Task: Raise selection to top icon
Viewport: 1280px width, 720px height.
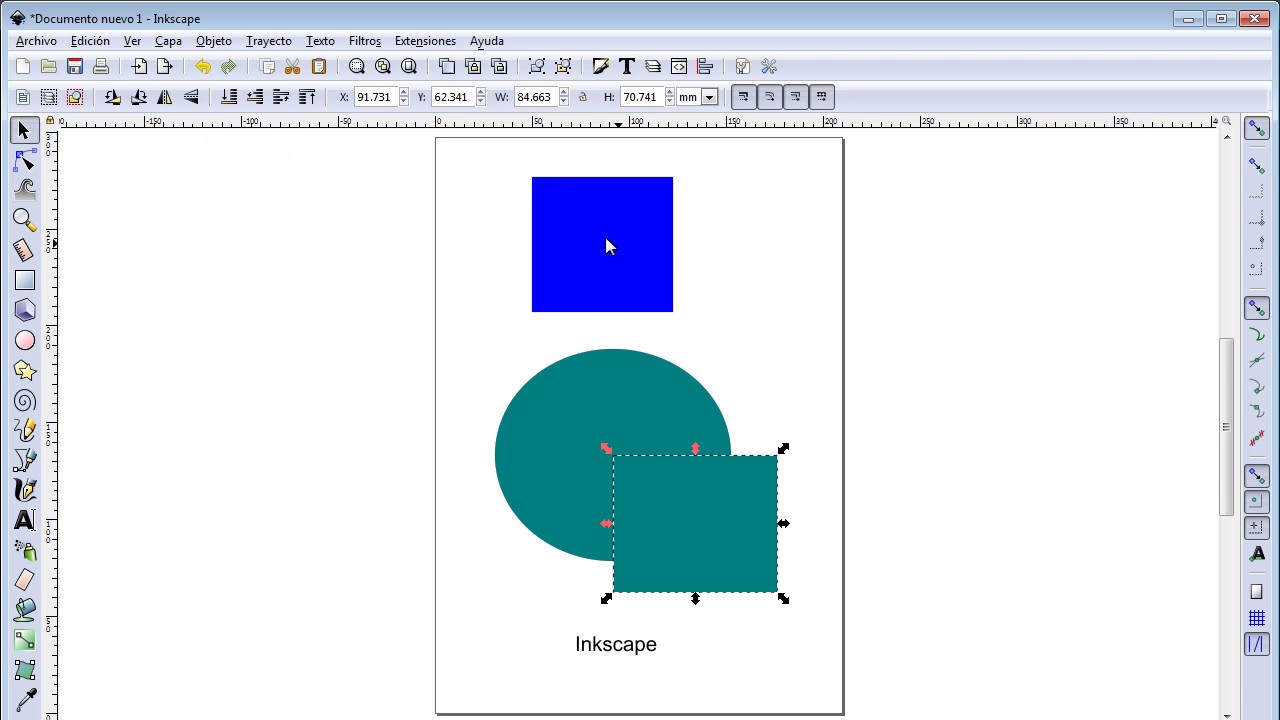Action: click(307, 97)
